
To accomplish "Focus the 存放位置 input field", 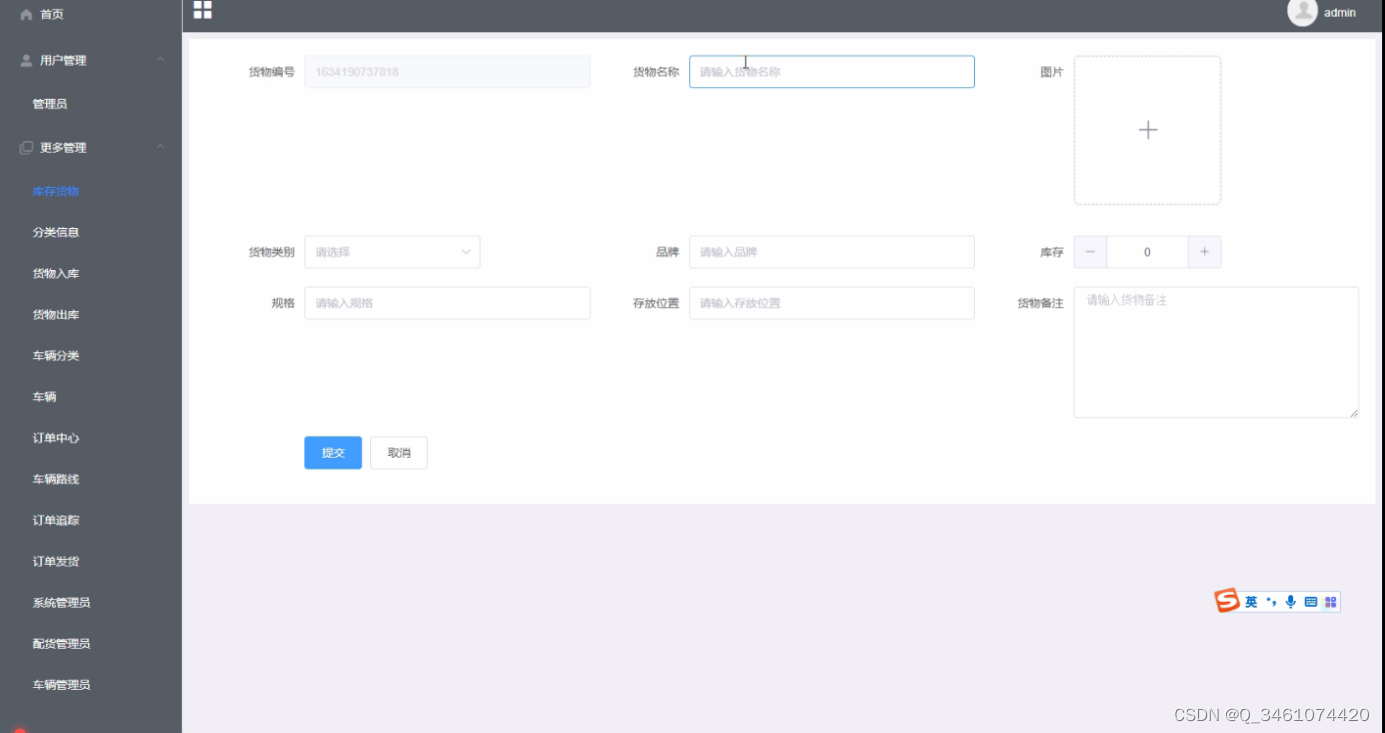I will [832, 303].
